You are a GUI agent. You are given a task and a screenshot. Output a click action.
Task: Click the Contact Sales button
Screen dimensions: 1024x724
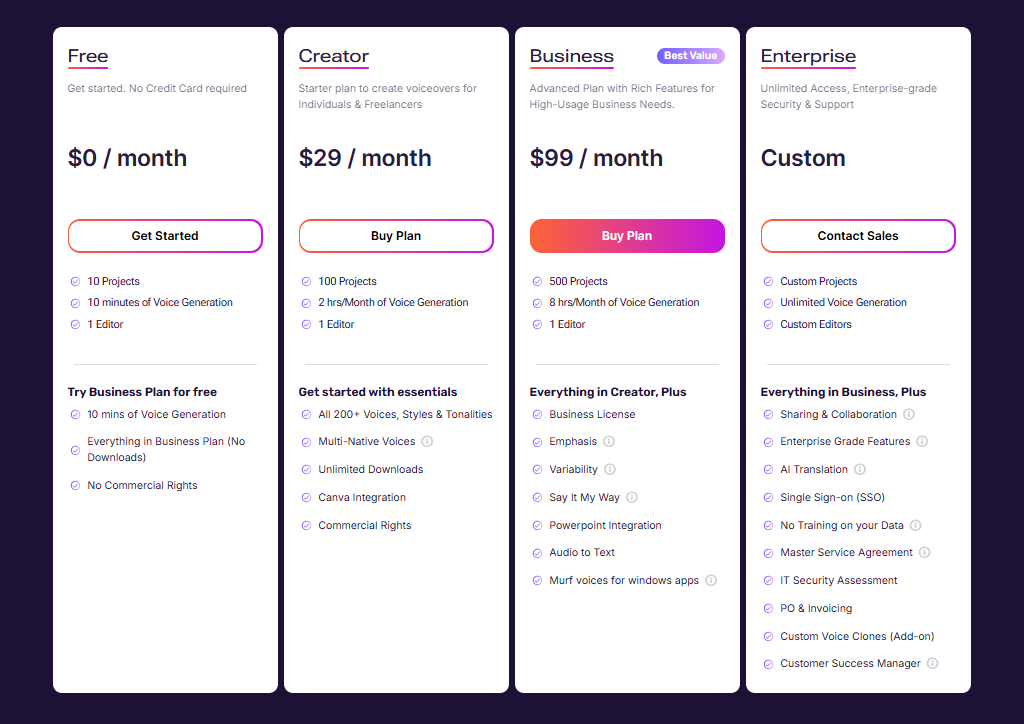pos(857,236)
